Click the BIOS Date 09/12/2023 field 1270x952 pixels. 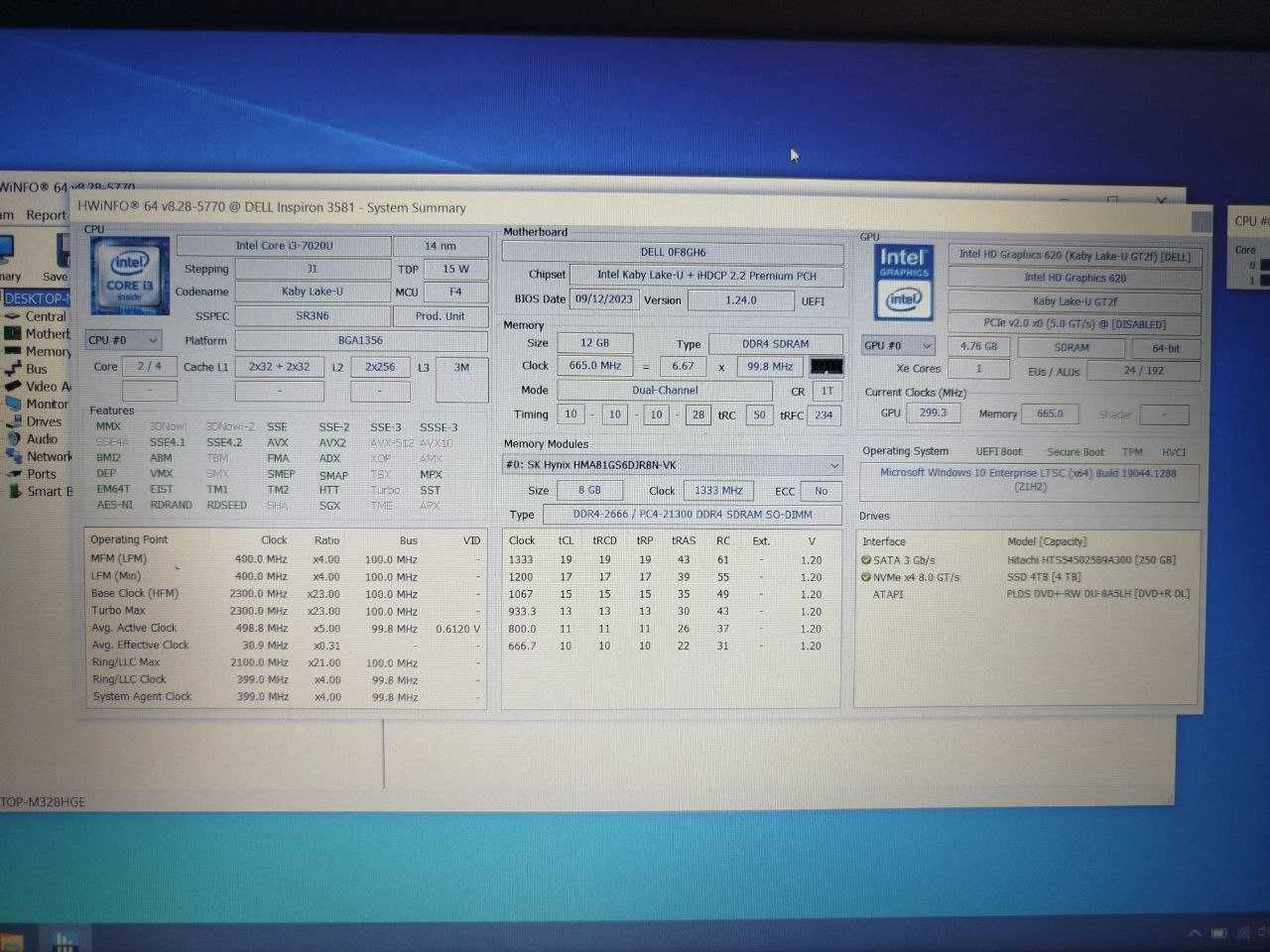(x=603, y=298)
